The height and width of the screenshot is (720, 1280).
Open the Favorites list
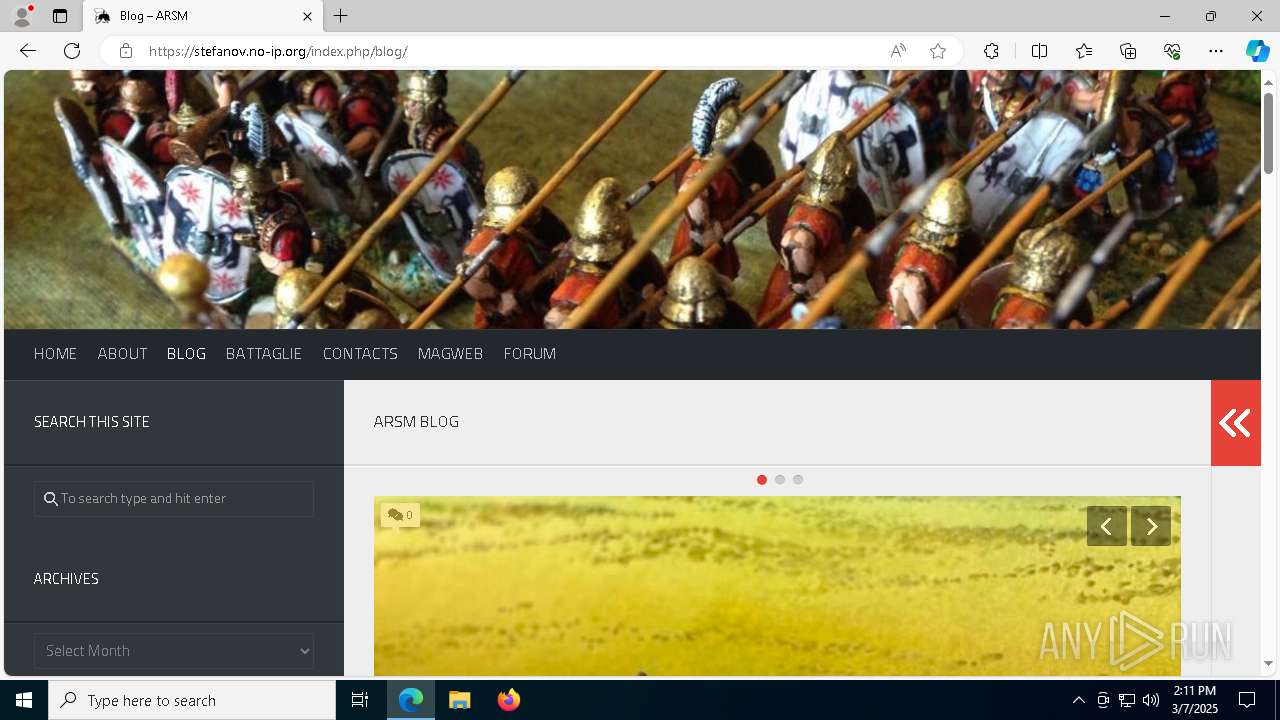tap(1084, 51)
